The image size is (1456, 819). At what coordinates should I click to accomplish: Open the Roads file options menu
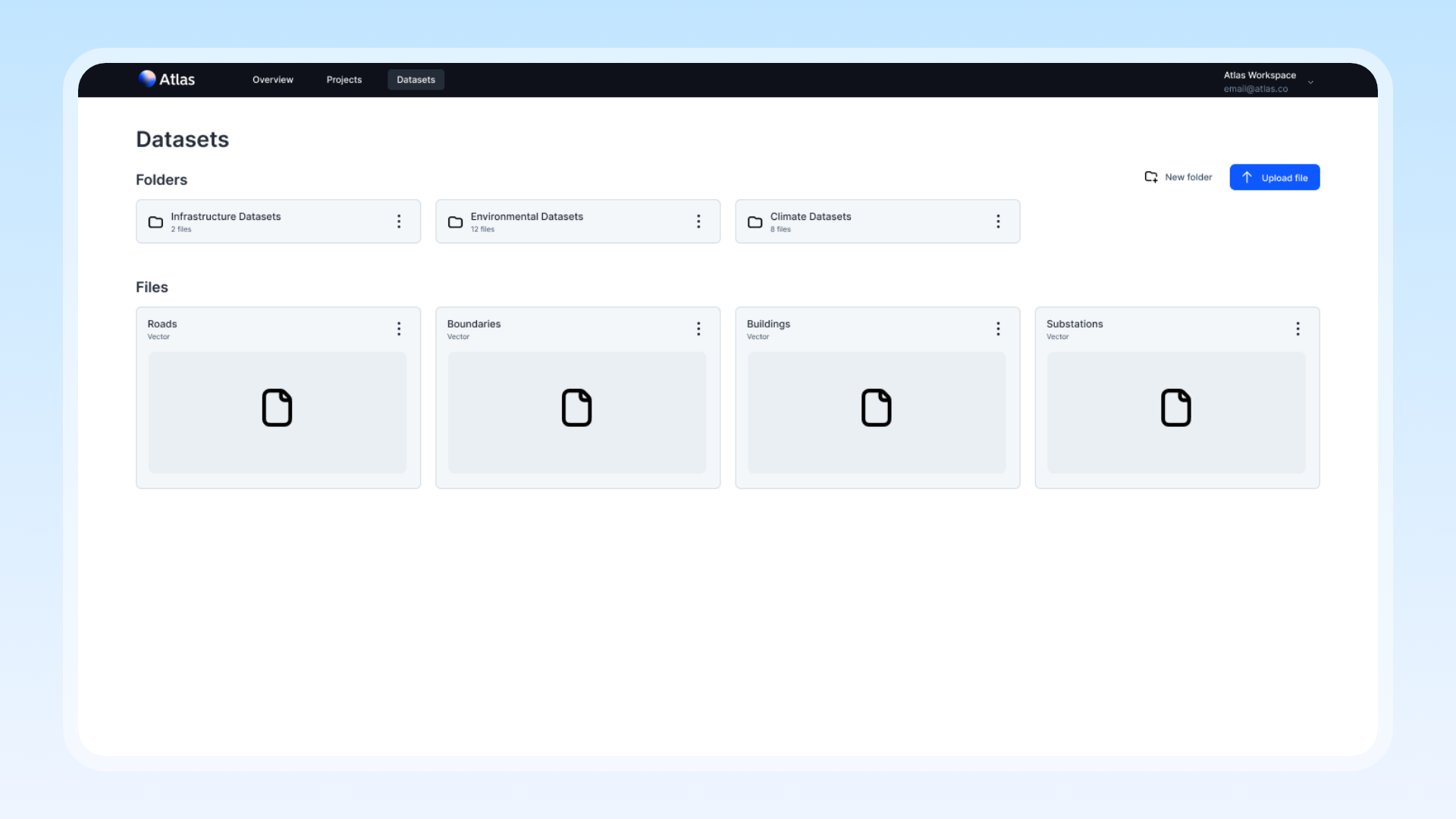coord(399,328)
